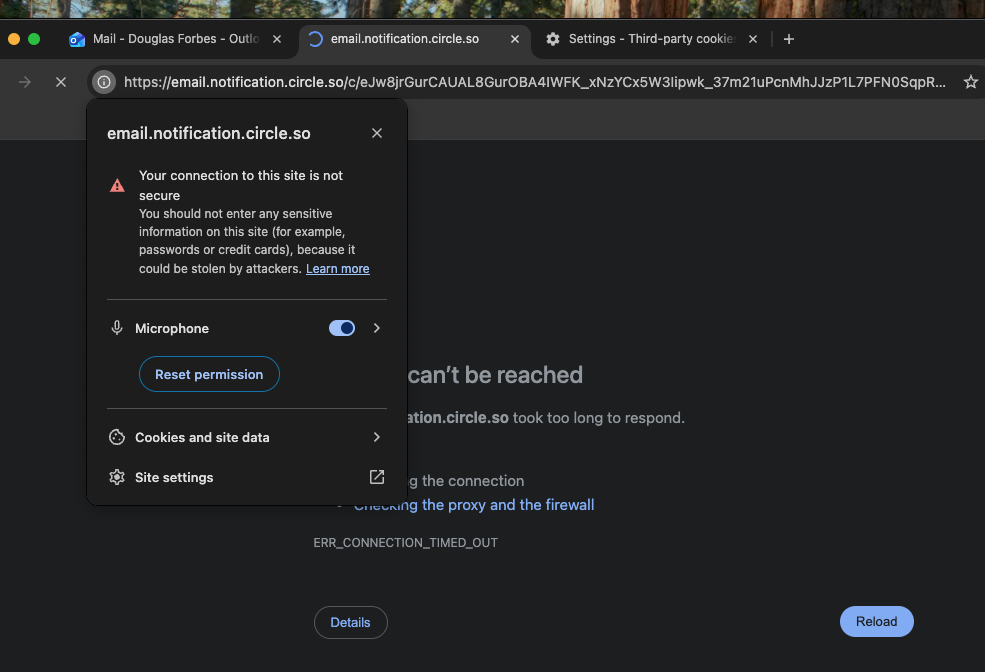
Task: Close the Outlook Mail tab
Action: pos(276,39)
